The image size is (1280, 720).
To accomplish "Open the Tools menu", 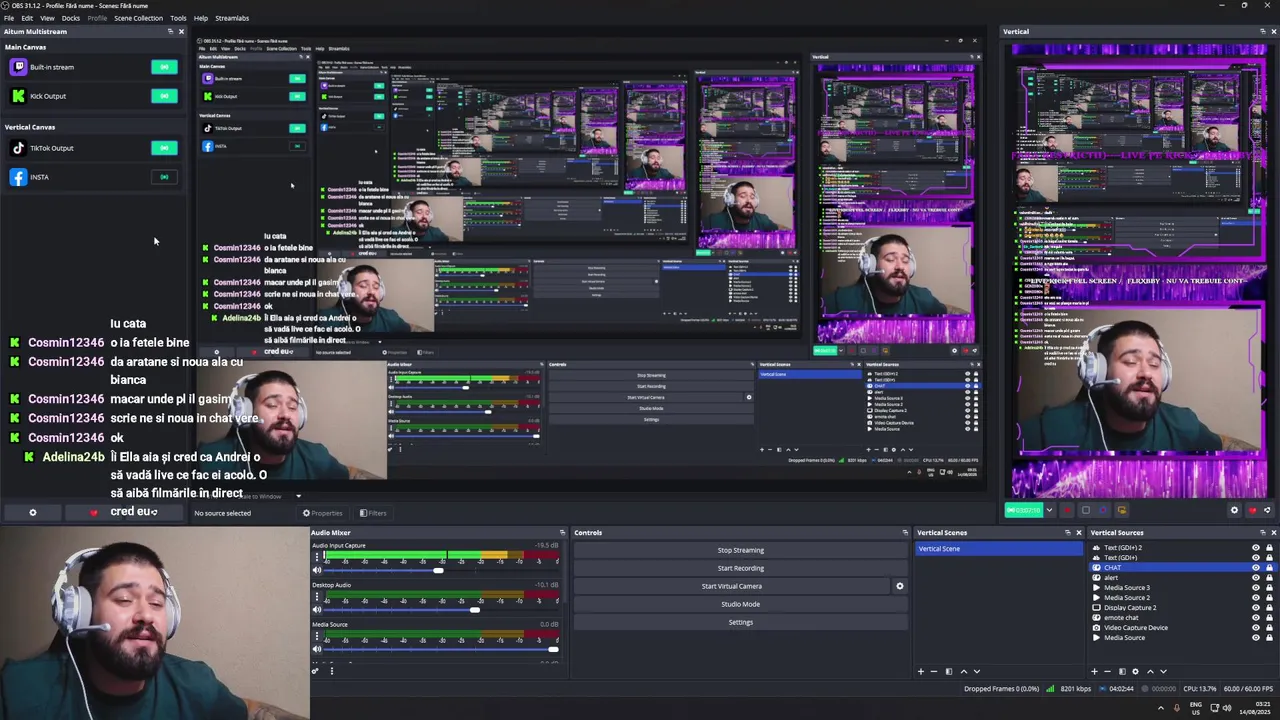I will pyautogui.click(x=178, y=18).
